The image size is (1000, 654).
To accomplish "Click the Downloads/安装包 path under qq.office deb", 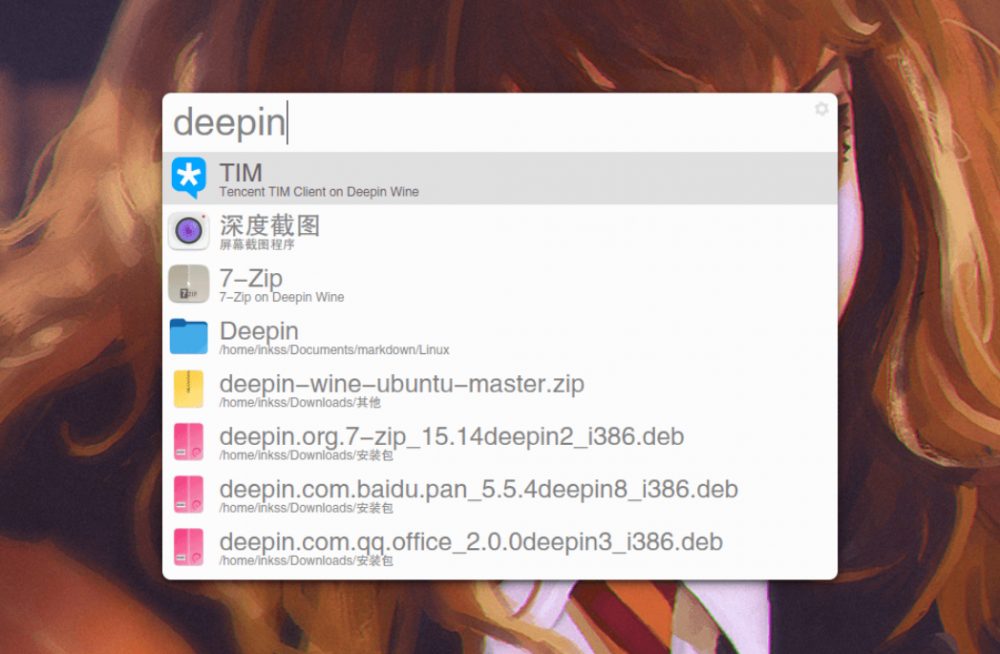I will click(x=306, y=561).
